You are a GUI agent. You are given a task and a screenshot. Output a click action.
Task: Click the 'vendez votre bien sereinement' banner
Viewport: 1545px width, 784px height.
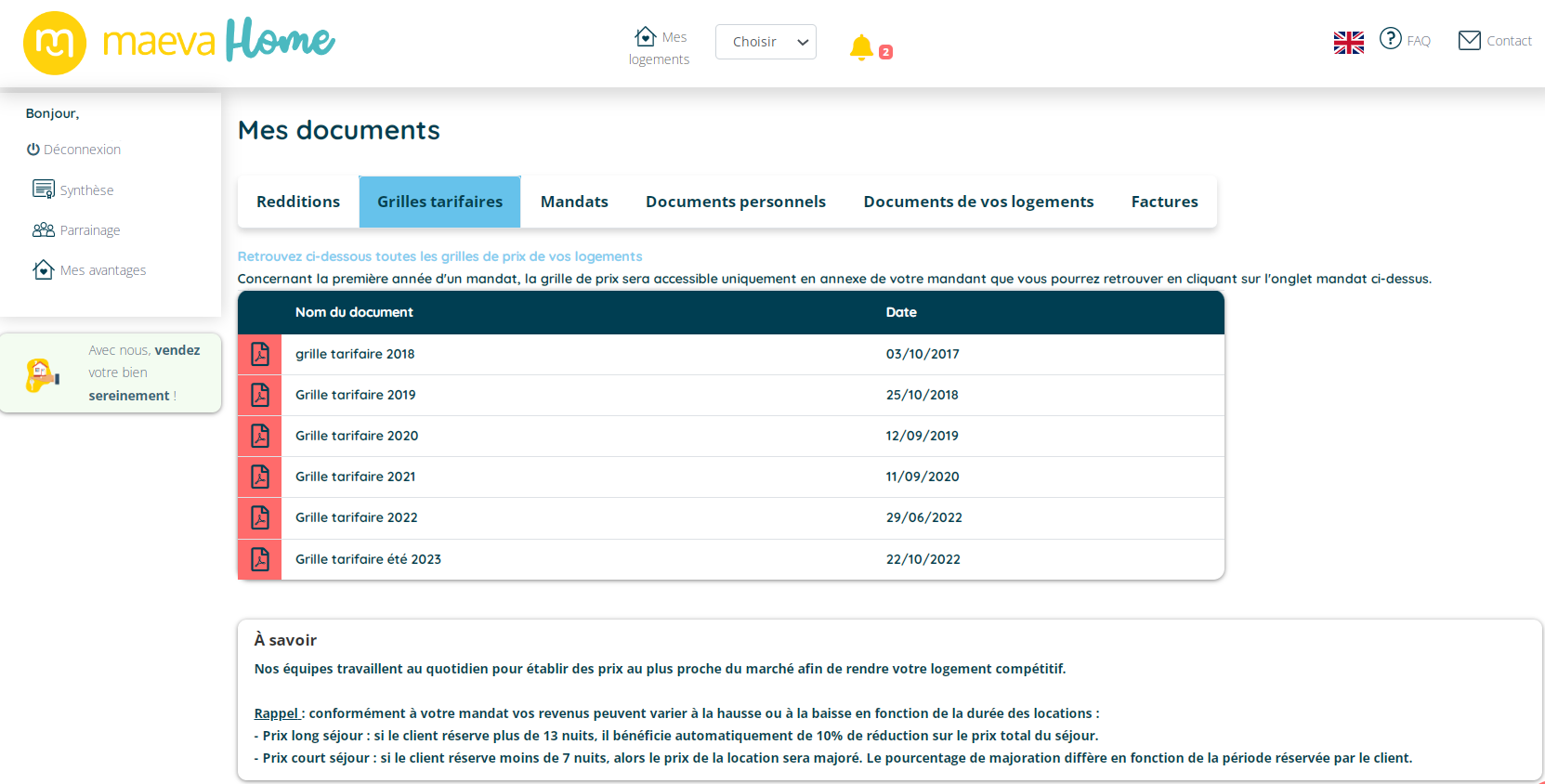click(111, 372)
